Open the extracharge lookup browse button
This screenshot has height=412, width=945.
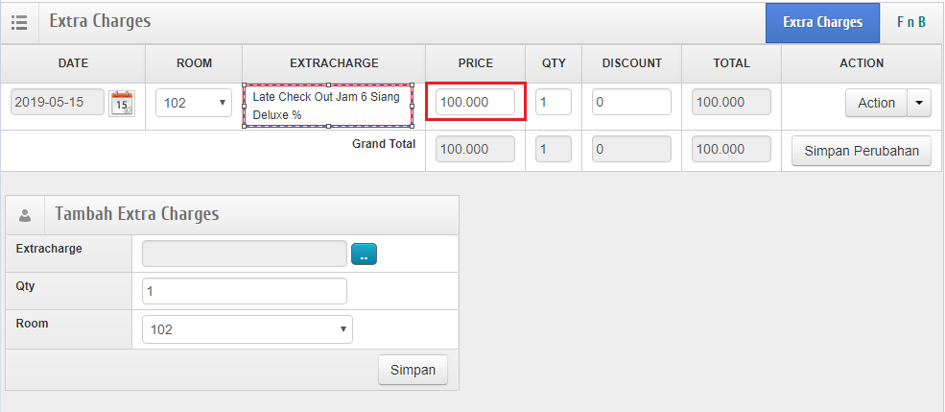point(364,255)
